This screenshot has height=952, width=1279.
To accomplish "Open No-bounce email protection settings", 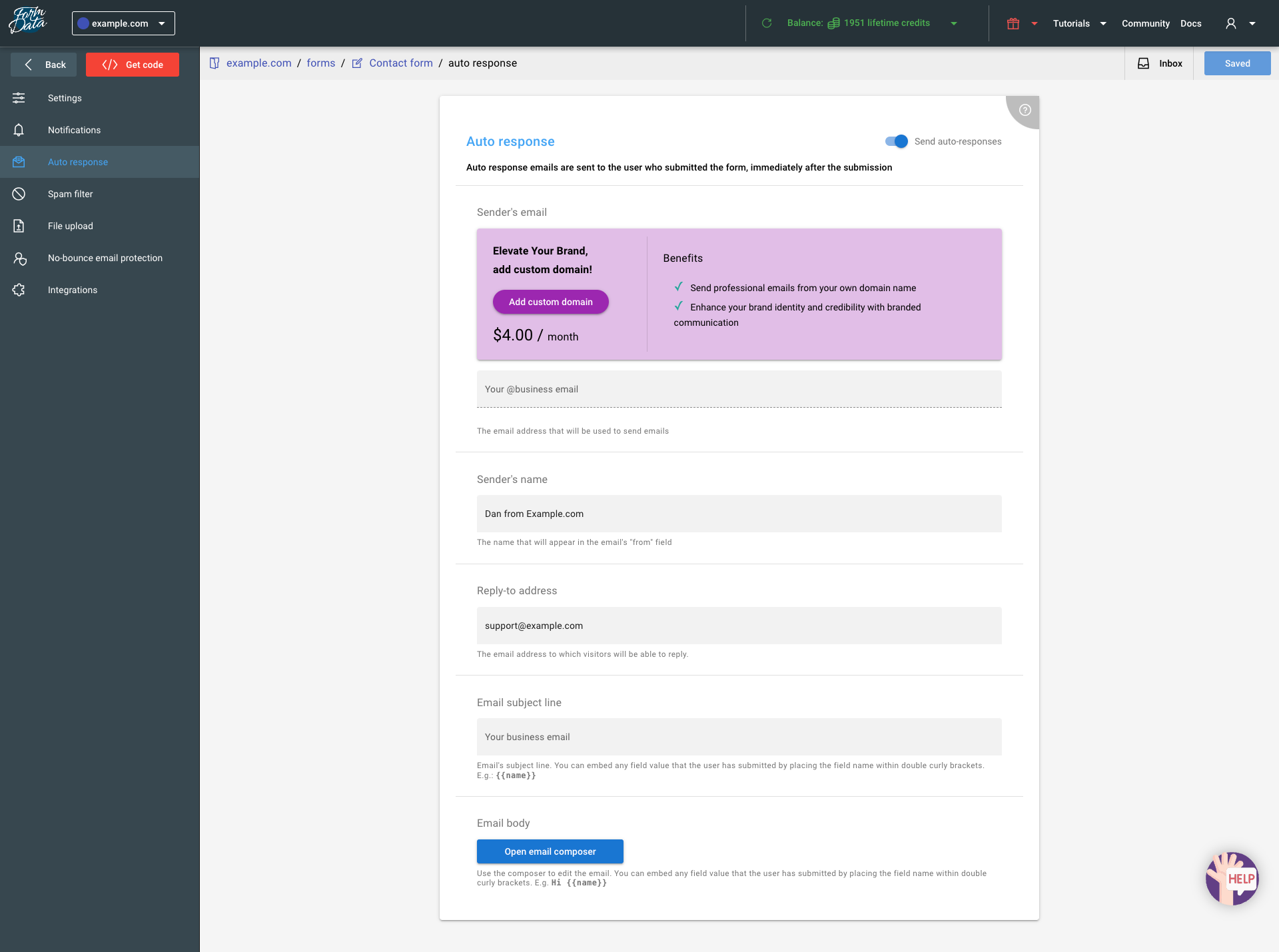I will pyautogui.click(x=105, y=258).
